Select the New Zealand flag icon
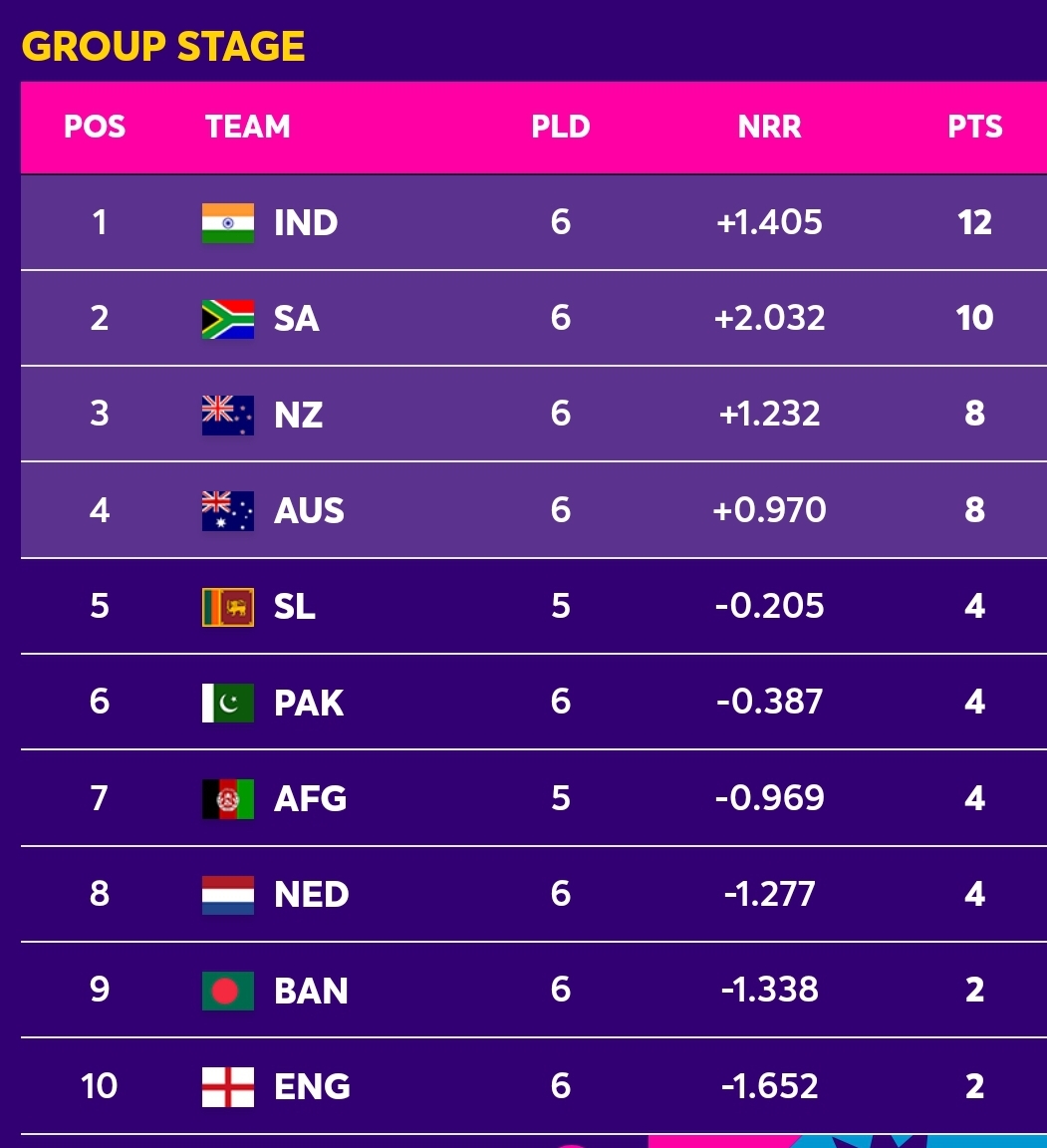The height and width of the screenshot is (1148, 1047). click(x=227, y=415)
